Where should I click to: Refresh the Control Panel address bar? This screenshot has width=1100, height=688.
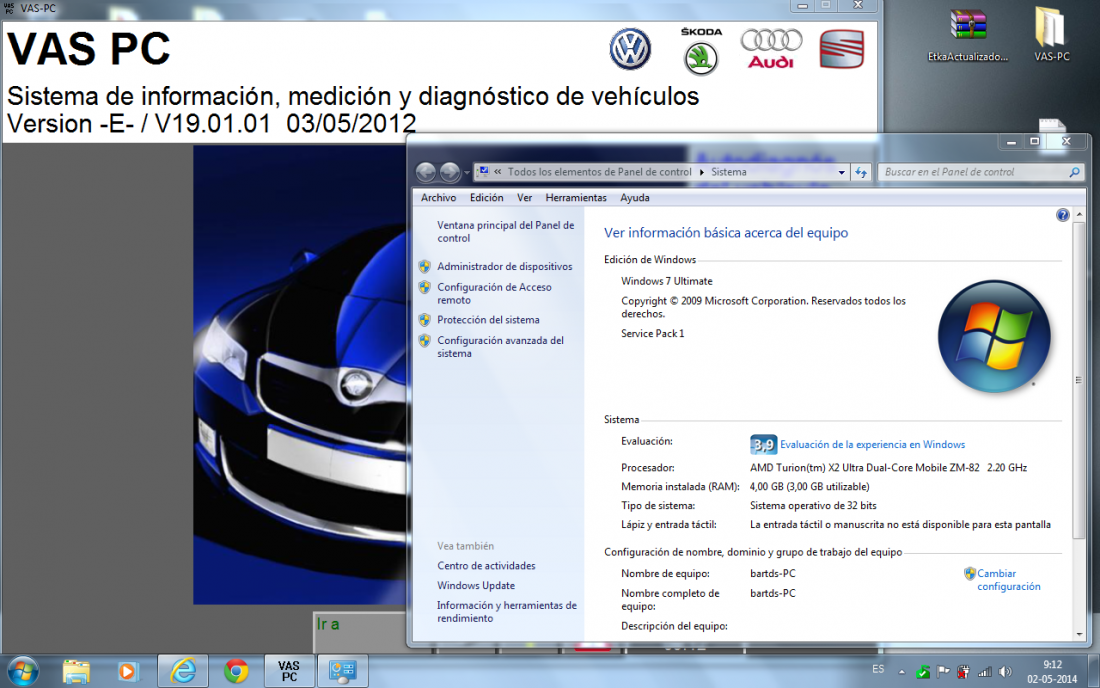(861, 172)
